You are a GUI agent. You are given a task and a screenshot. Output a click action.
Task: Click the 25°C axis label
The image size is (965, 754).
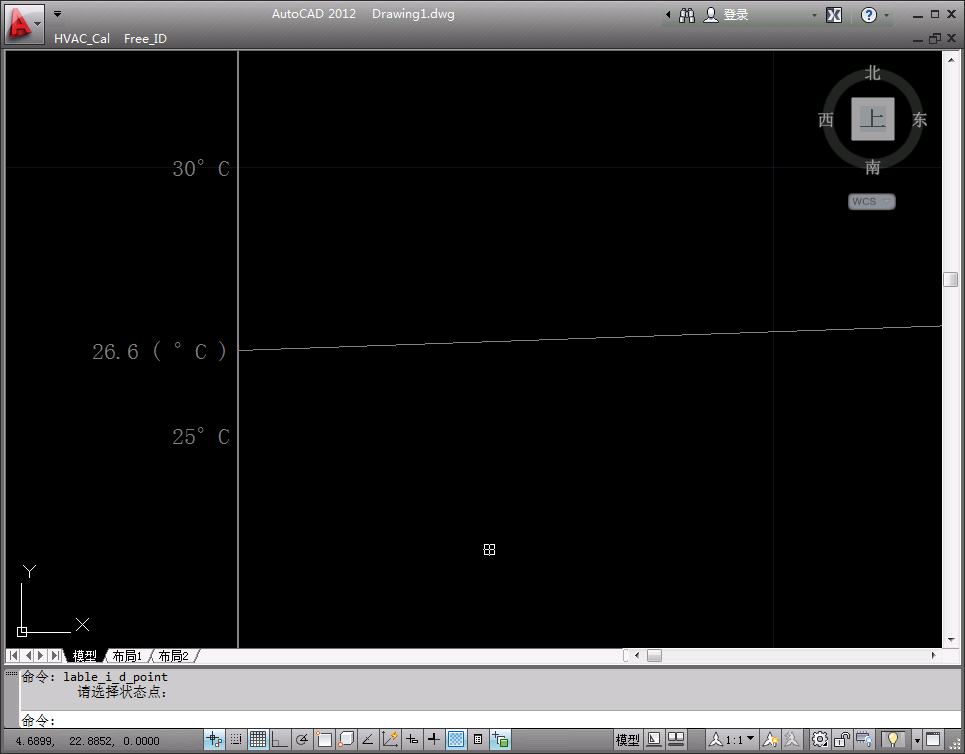point(201,436)
